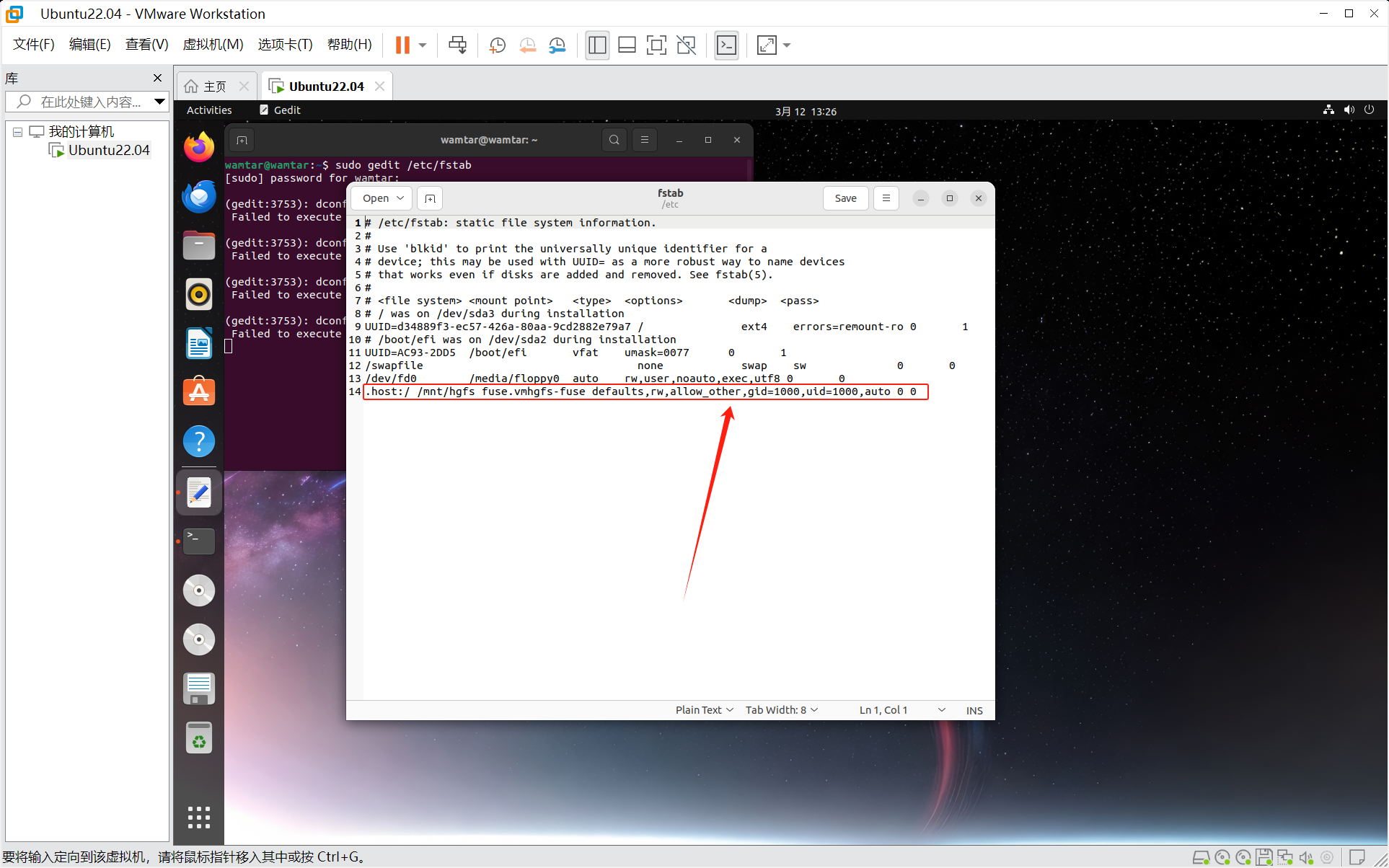Launch Firefox from the Ubuntu dock
This screenshot has height=868, width=1389.
[x=199, y=148]
